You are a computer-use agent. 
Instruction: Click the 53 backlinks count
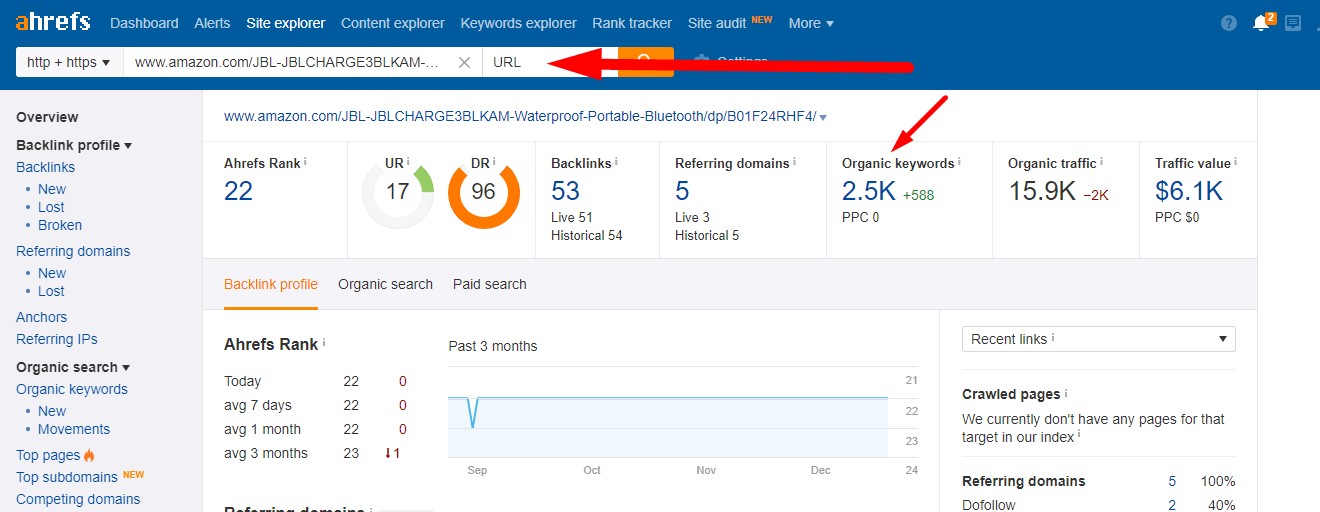pos(565,191)
